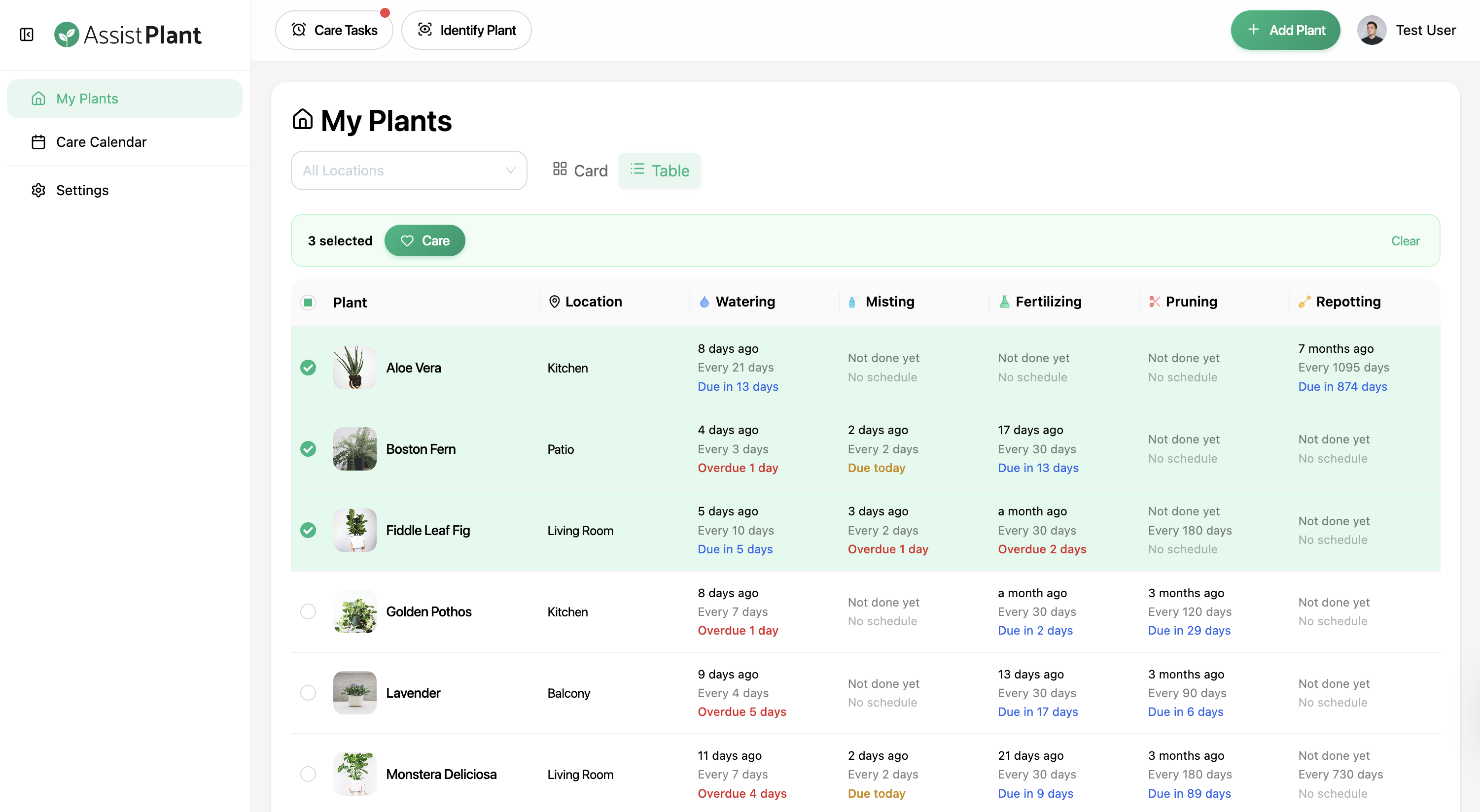Click the water drop Watering icon
The width and height of the screenshot is (1480, 812).
705,302
